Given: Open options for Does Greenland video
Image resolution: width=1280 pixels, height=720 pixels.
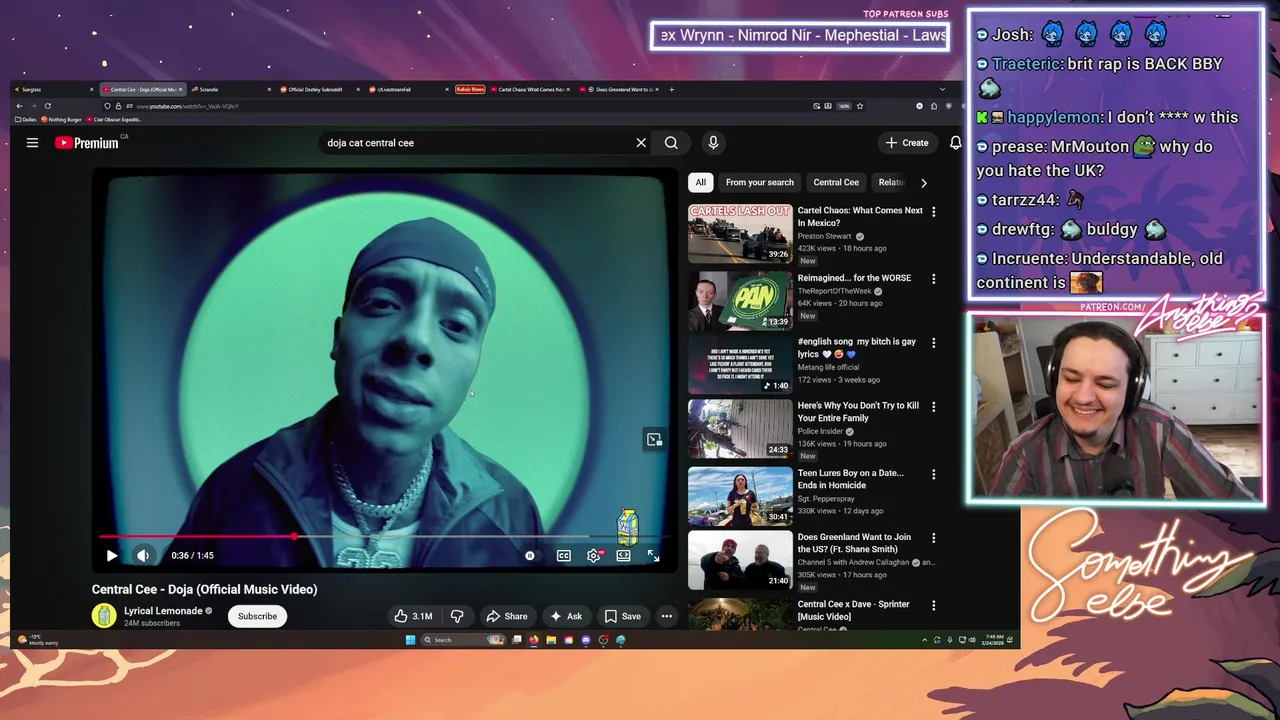Looking at the screenshot, I should (933, 538).
